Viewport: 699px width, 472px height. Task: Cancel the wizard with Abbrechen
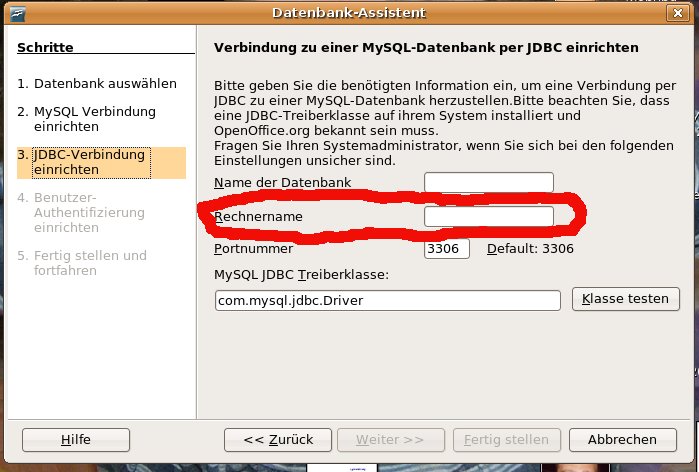[x=623, y=440]
